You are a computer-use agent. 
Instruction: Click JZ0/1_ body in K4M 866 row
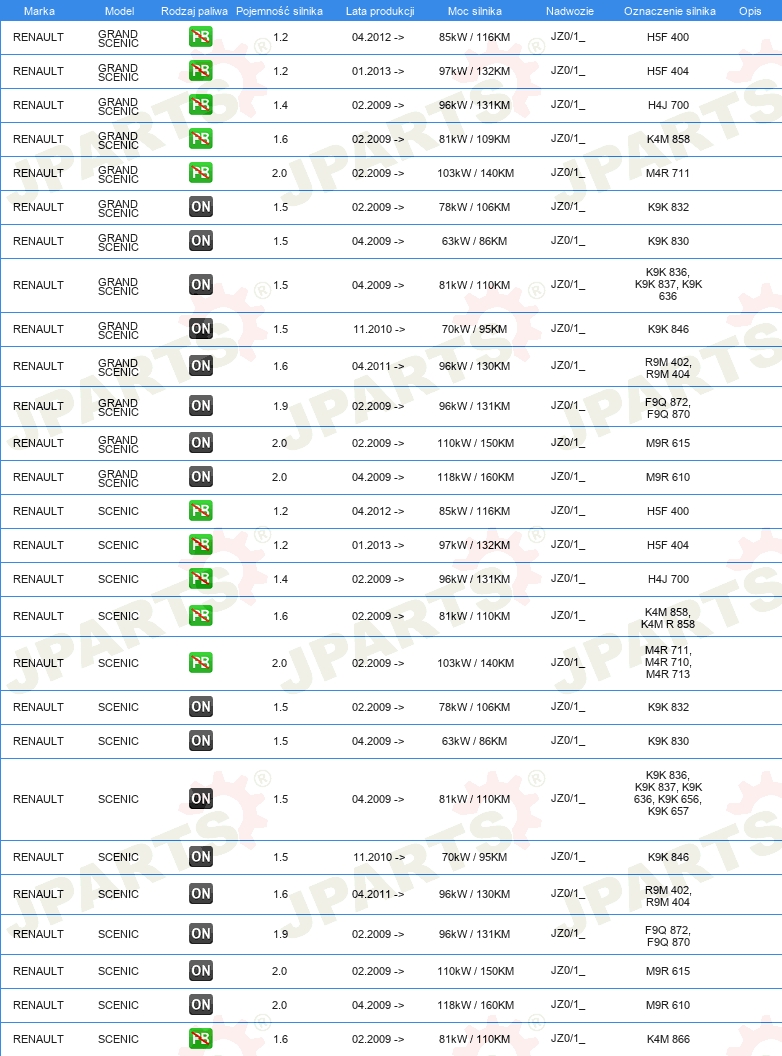pos(568,1038)
